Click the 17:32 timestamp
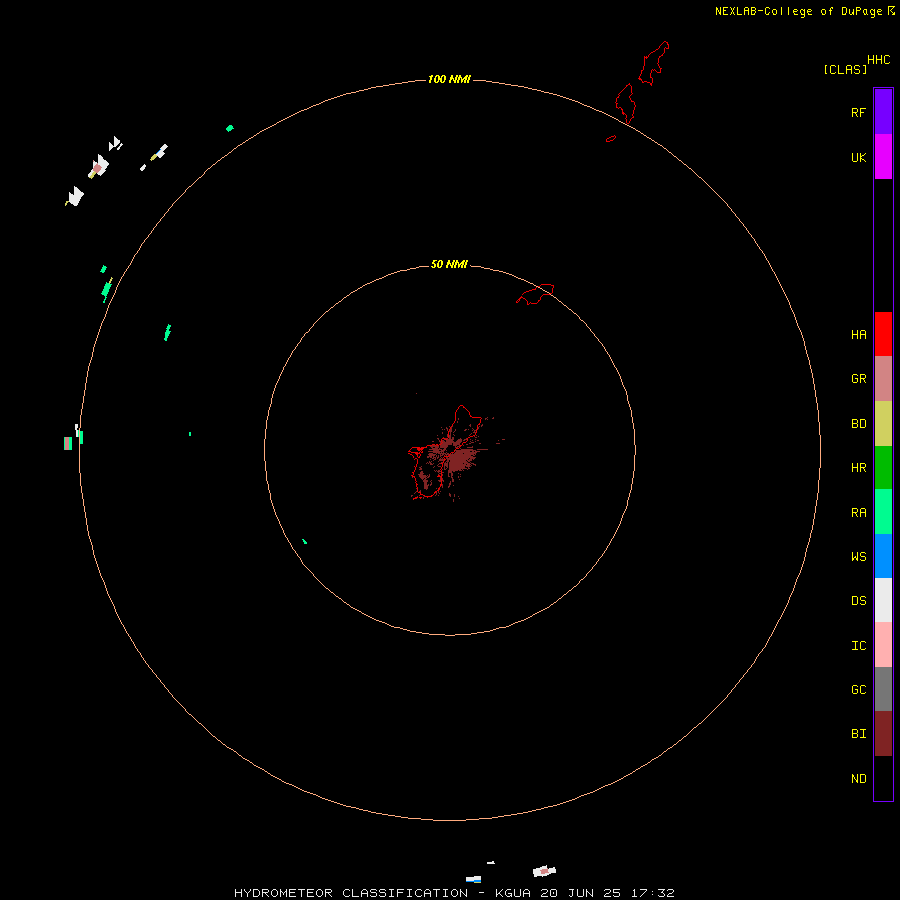 tap(653, 893)
